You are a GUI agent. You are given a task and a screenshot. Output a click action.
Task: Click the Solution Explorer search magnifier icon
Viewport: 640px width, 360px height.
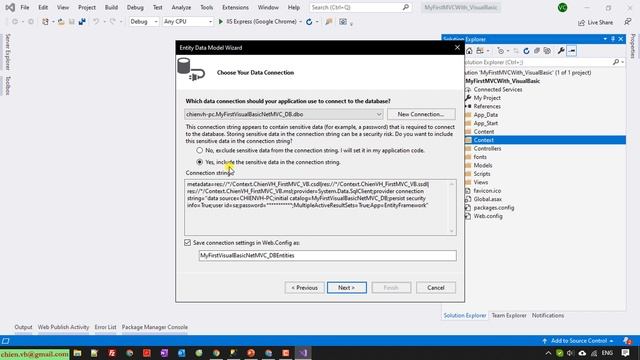[616, 62]
